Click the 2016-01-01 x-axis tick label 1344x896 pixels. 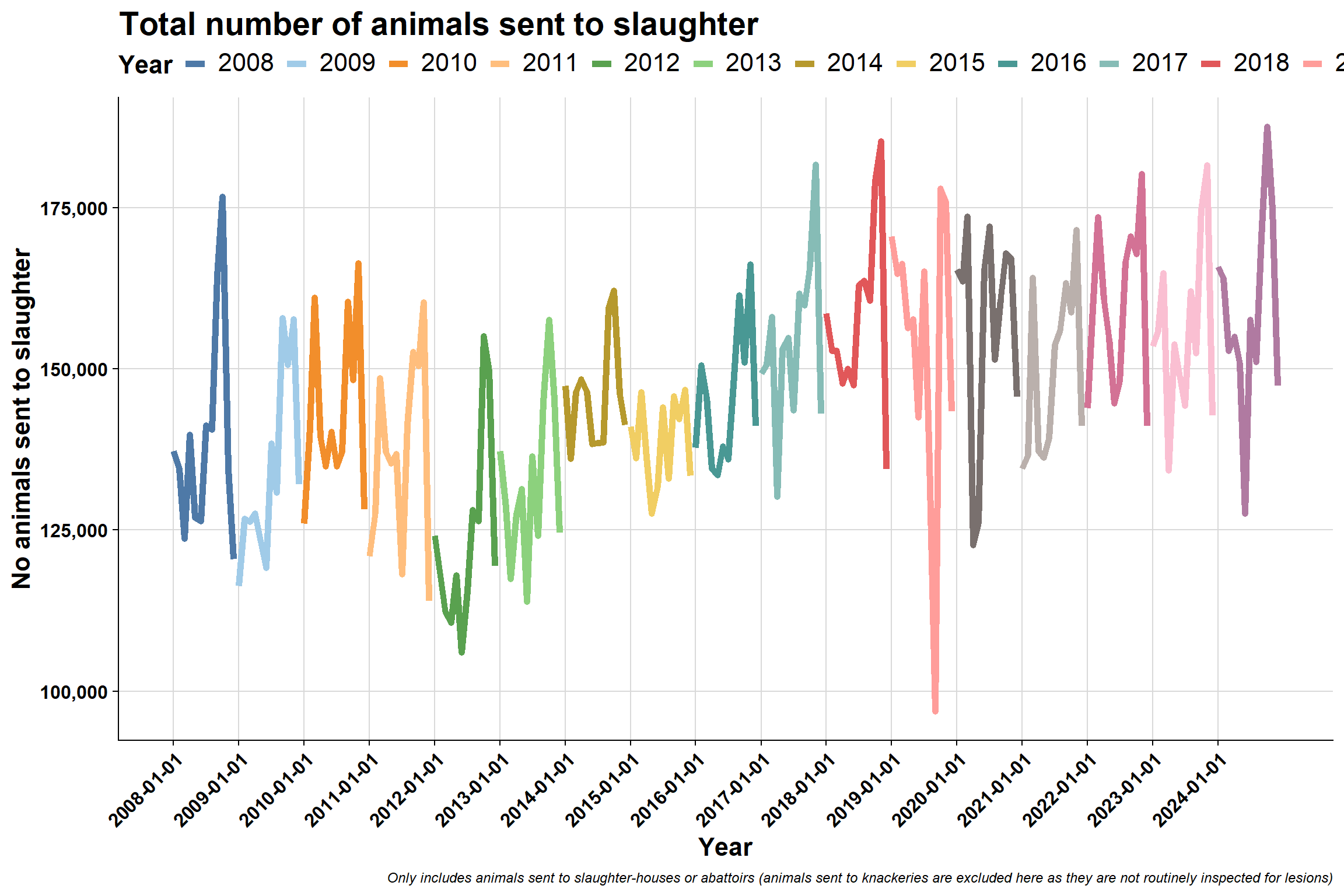[668, 789]
